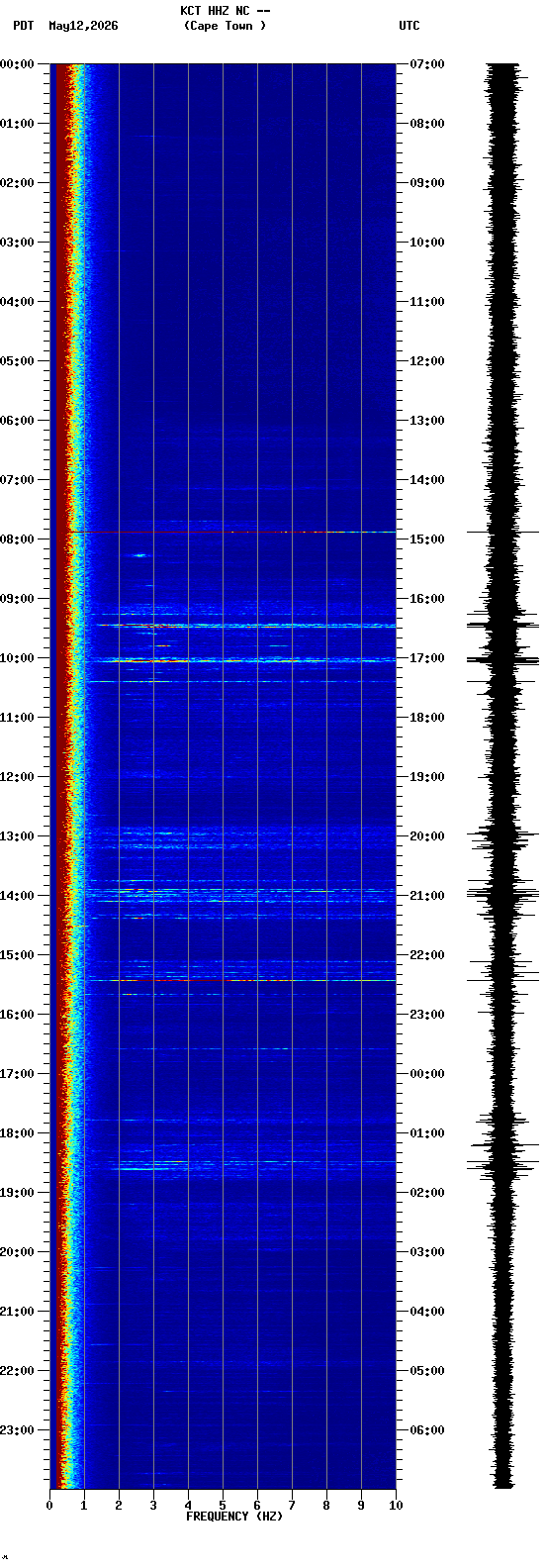
Task: Click the 12:00 PDT time label
Action: tap(18, 777)
